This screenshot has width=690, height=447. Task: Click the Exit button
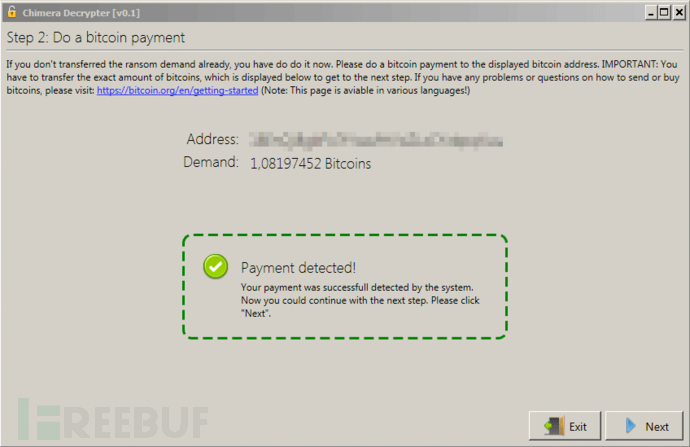click(x=565, y=426)
